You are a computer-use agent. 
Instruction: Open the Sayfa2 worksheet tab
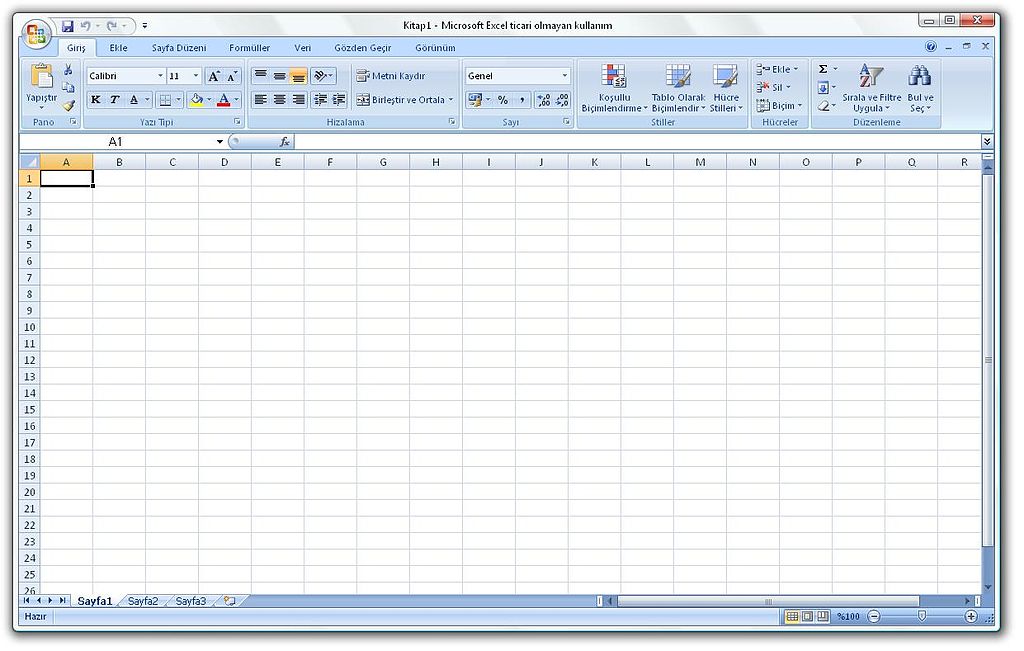pyautogui.click(x=143, y=601)
